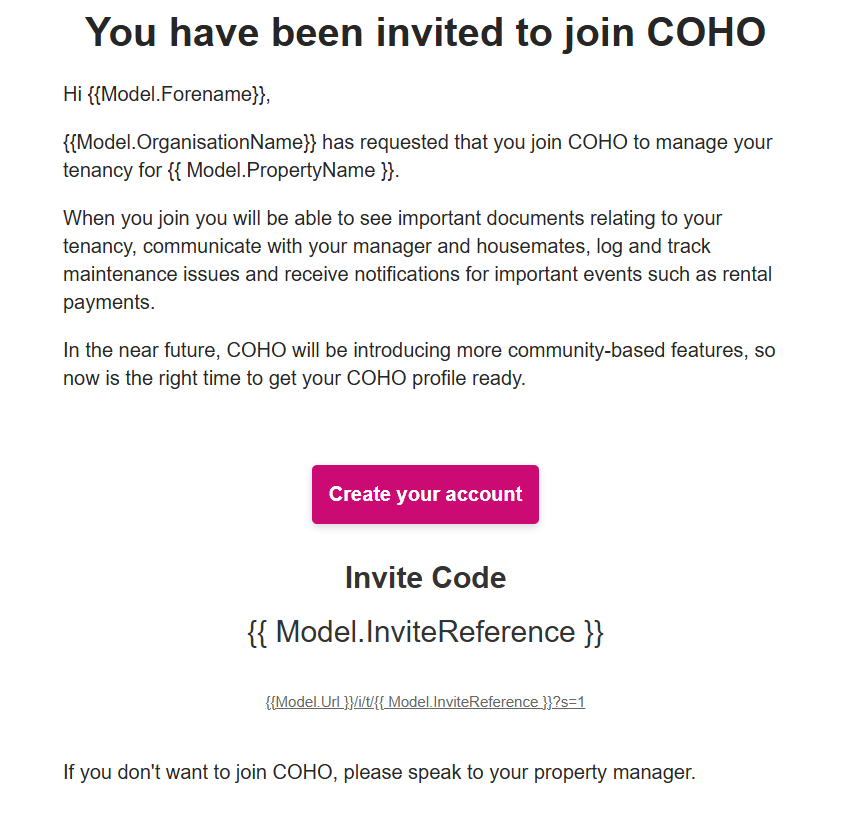The height and width of the screenshot is (828, 863).
Task: Click the large Model.InviteReference code text
Action: (425, 631)
